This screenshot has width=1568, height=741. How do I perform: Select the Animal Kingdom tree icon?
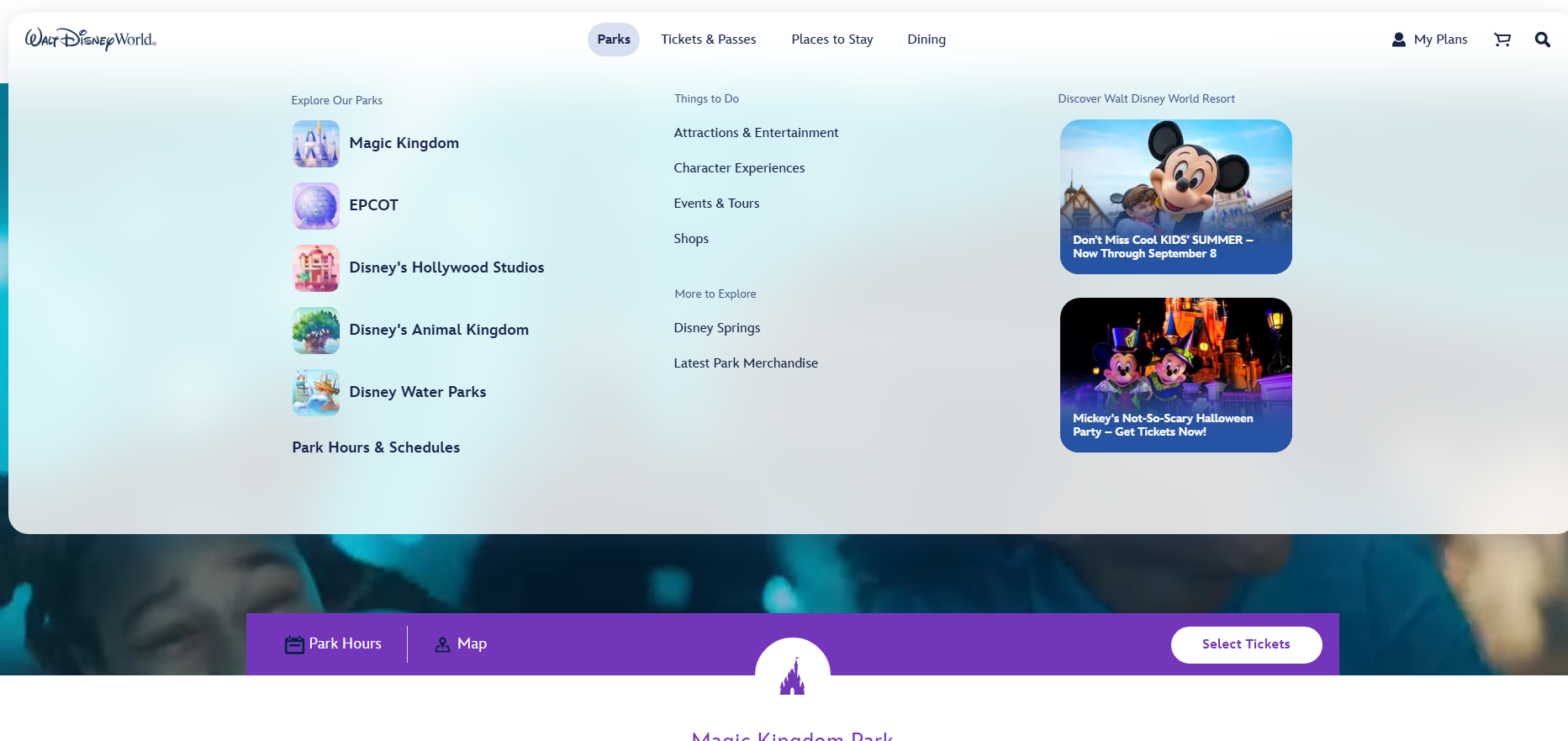tap(316, 331)
